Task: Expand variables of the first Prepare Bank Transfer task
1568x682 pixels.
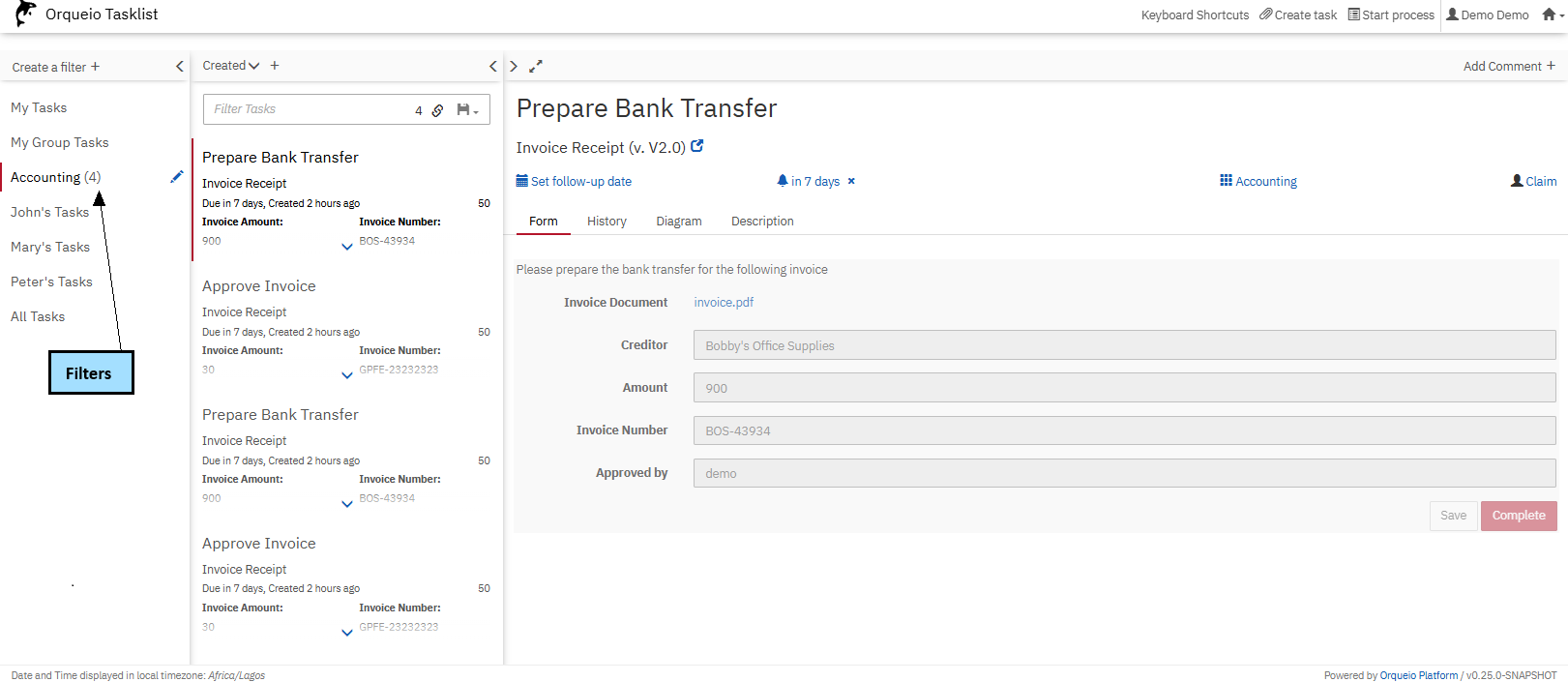Action: (347, 247)
